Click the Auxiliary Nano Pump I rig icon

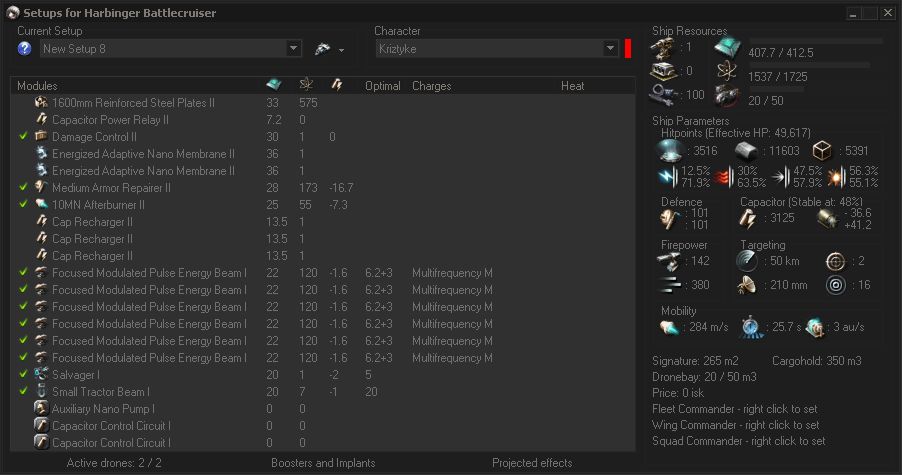tap(41, 408)
